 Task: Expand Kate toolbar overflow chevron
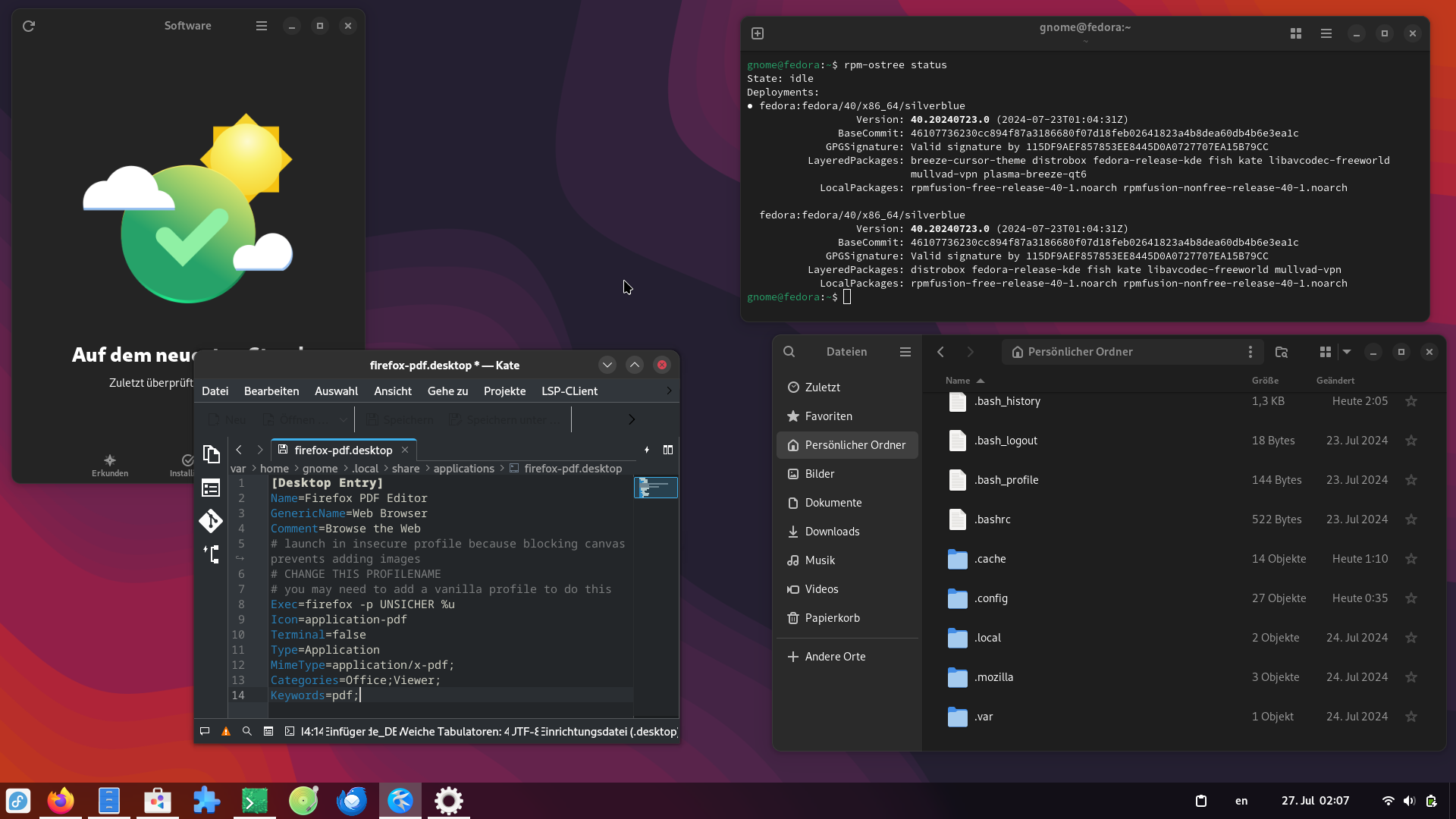coord(632,419)
